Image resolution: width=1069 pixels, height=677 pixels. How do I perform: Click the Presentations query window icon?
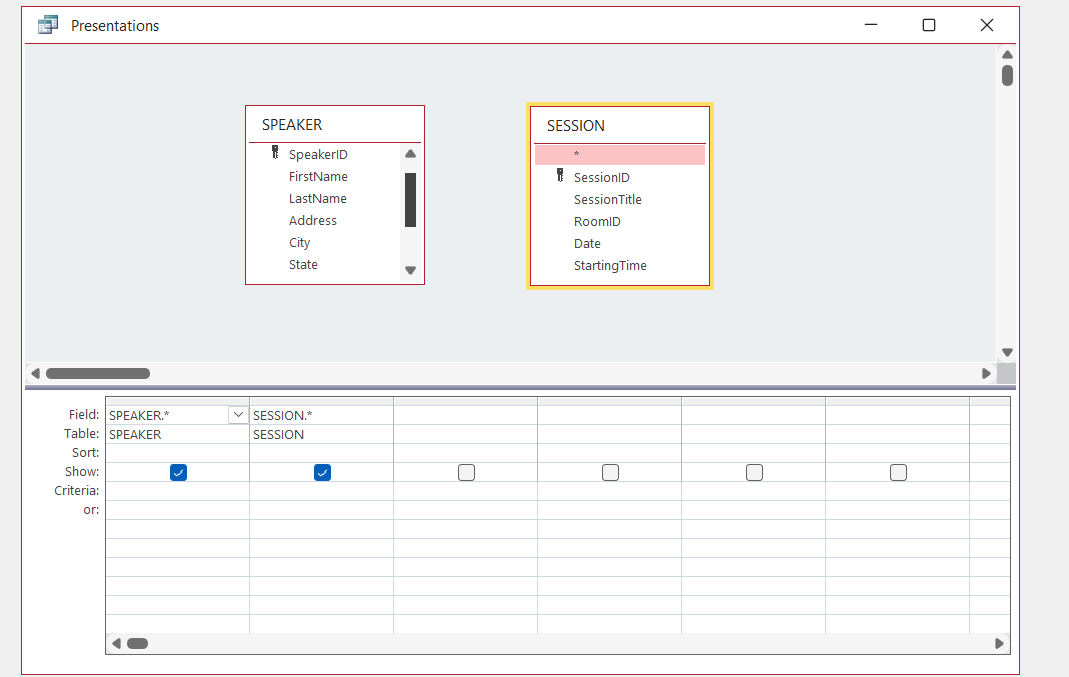pos(48,25)
